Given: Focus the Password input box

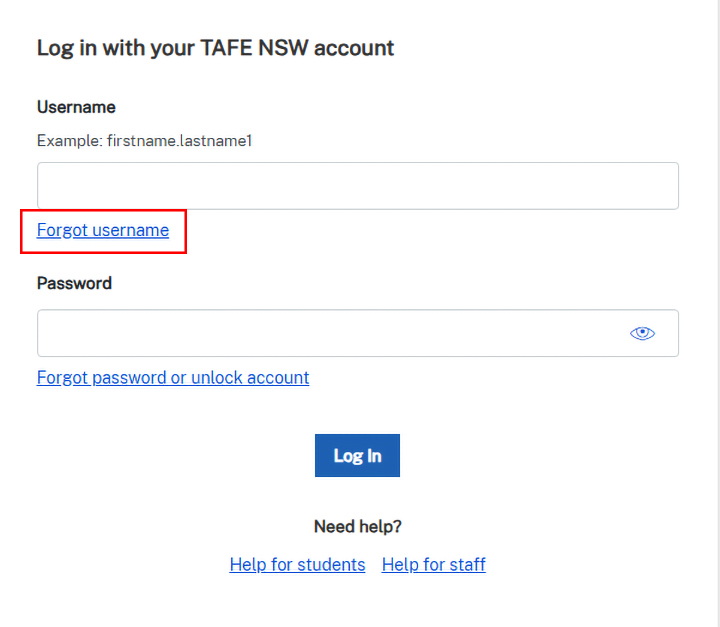Looking at the screenshot, I should point(330,333).
